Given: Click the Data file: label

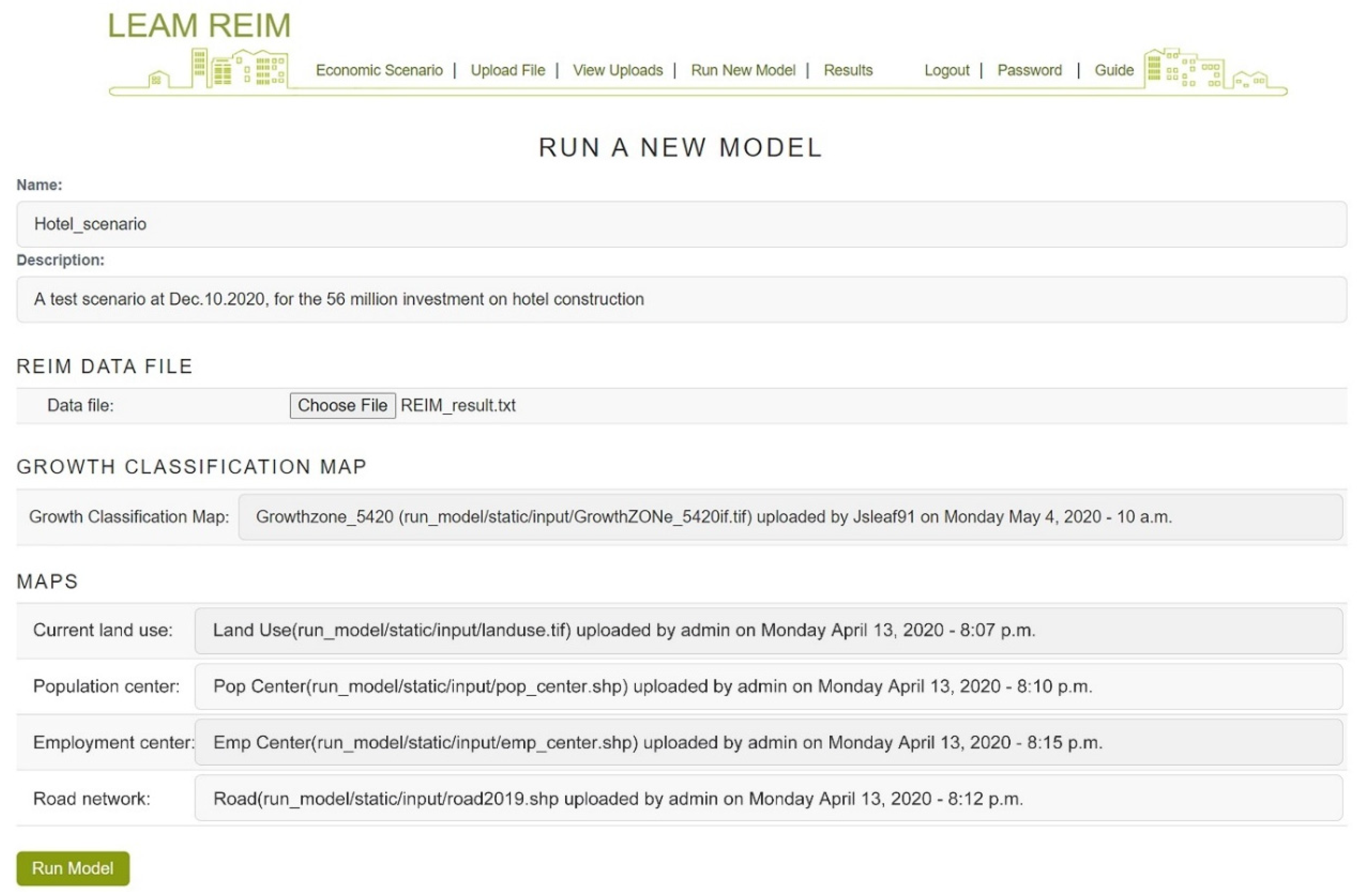Looking at the screenshot, I should (81, 406).
